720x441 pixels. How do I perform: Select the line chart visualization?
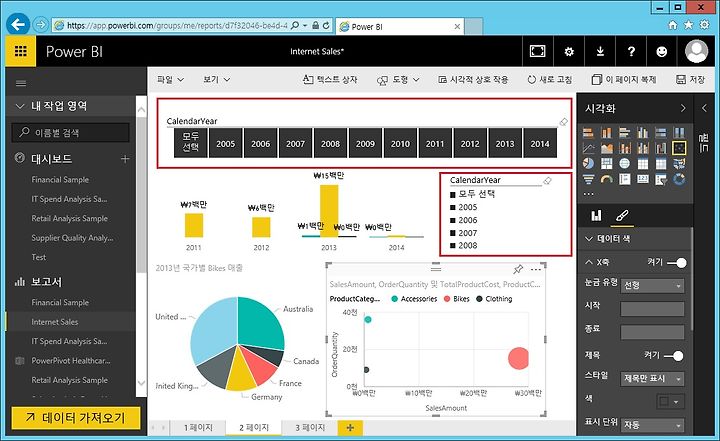588,148
